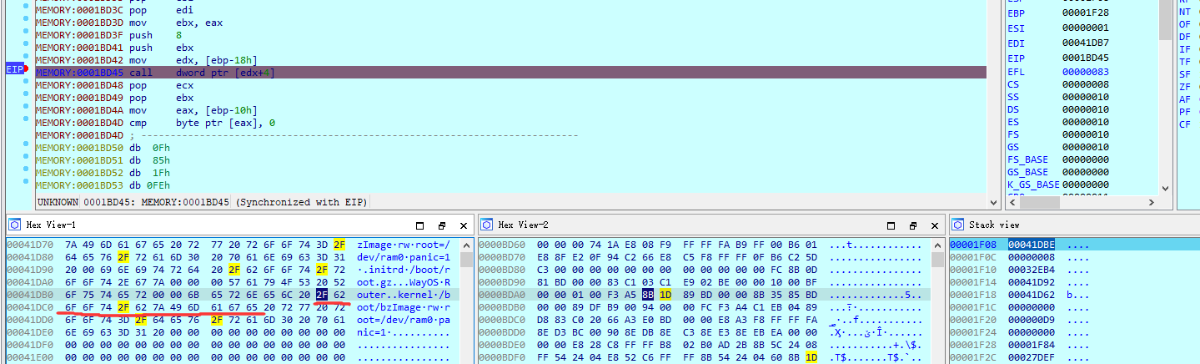Select the Stack view tab title
This screenshot has height=364, width=1200.
coord(994,225)
